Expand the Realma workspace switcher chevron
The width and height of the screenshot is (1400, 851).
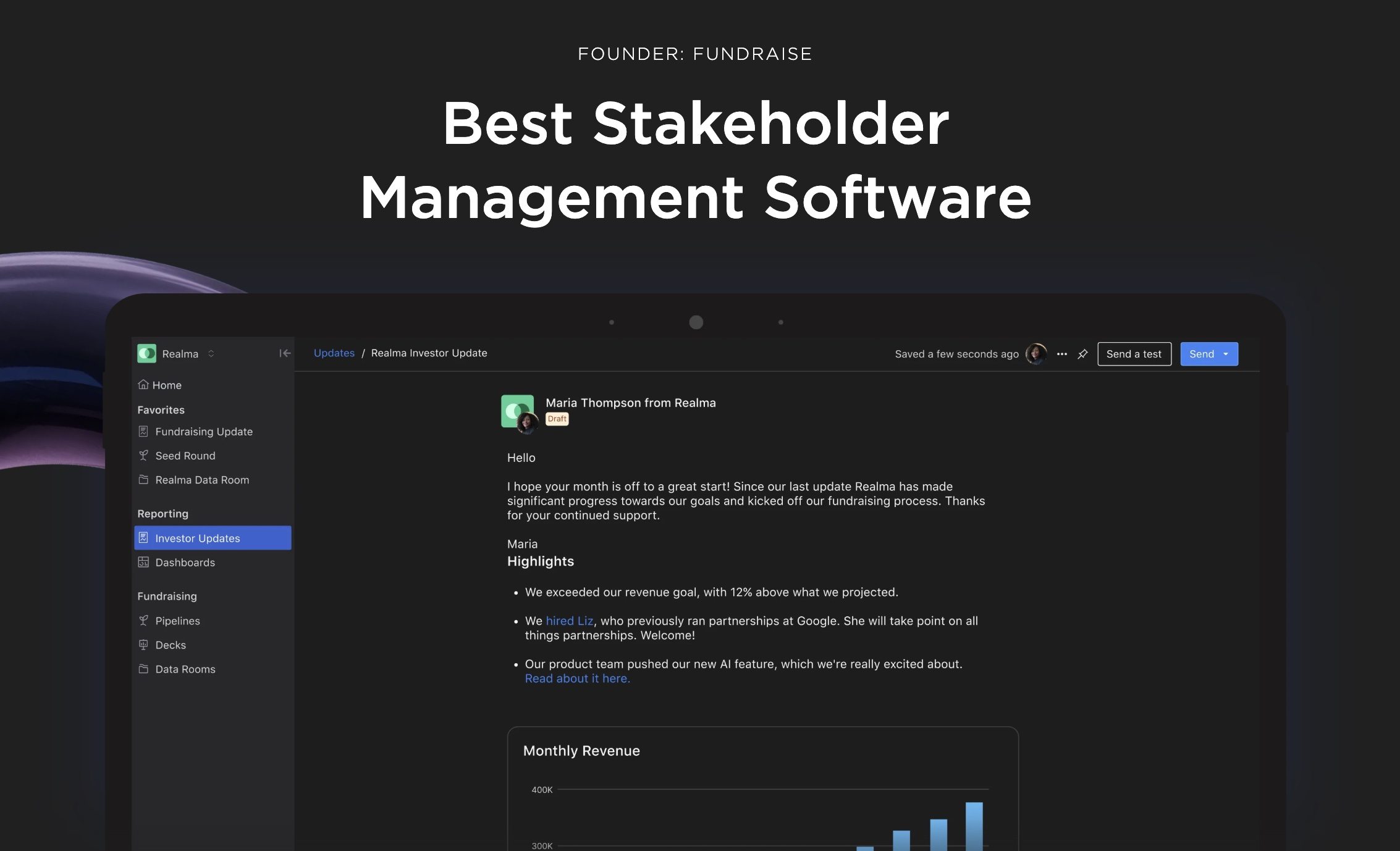[211, 353]
